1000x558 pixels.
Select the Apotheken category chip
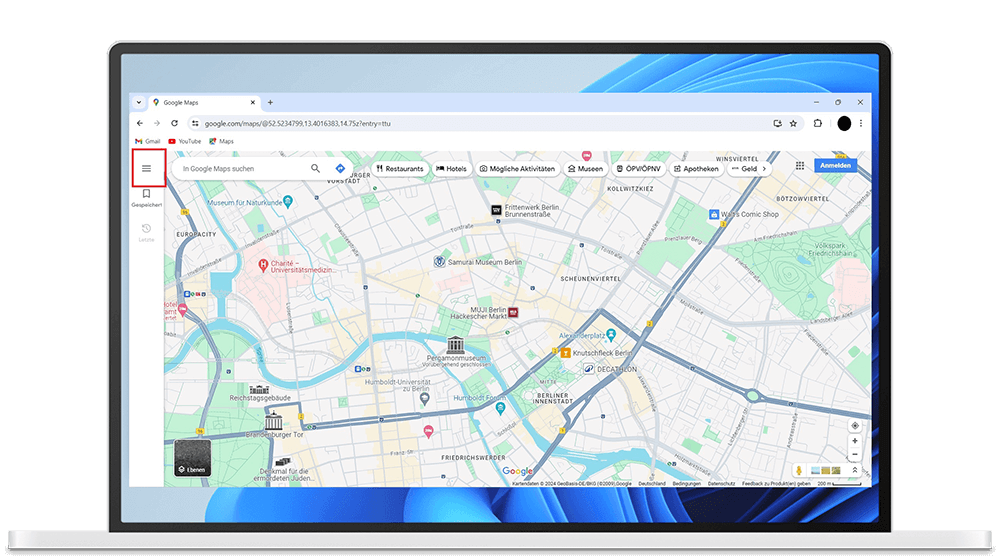click(696, 168)
